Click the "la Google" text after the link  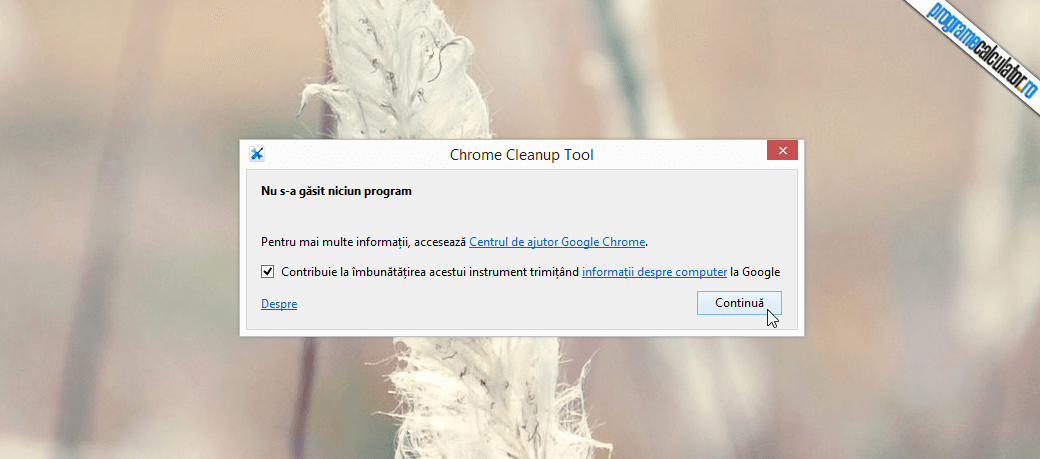click(x=755, y=272)
